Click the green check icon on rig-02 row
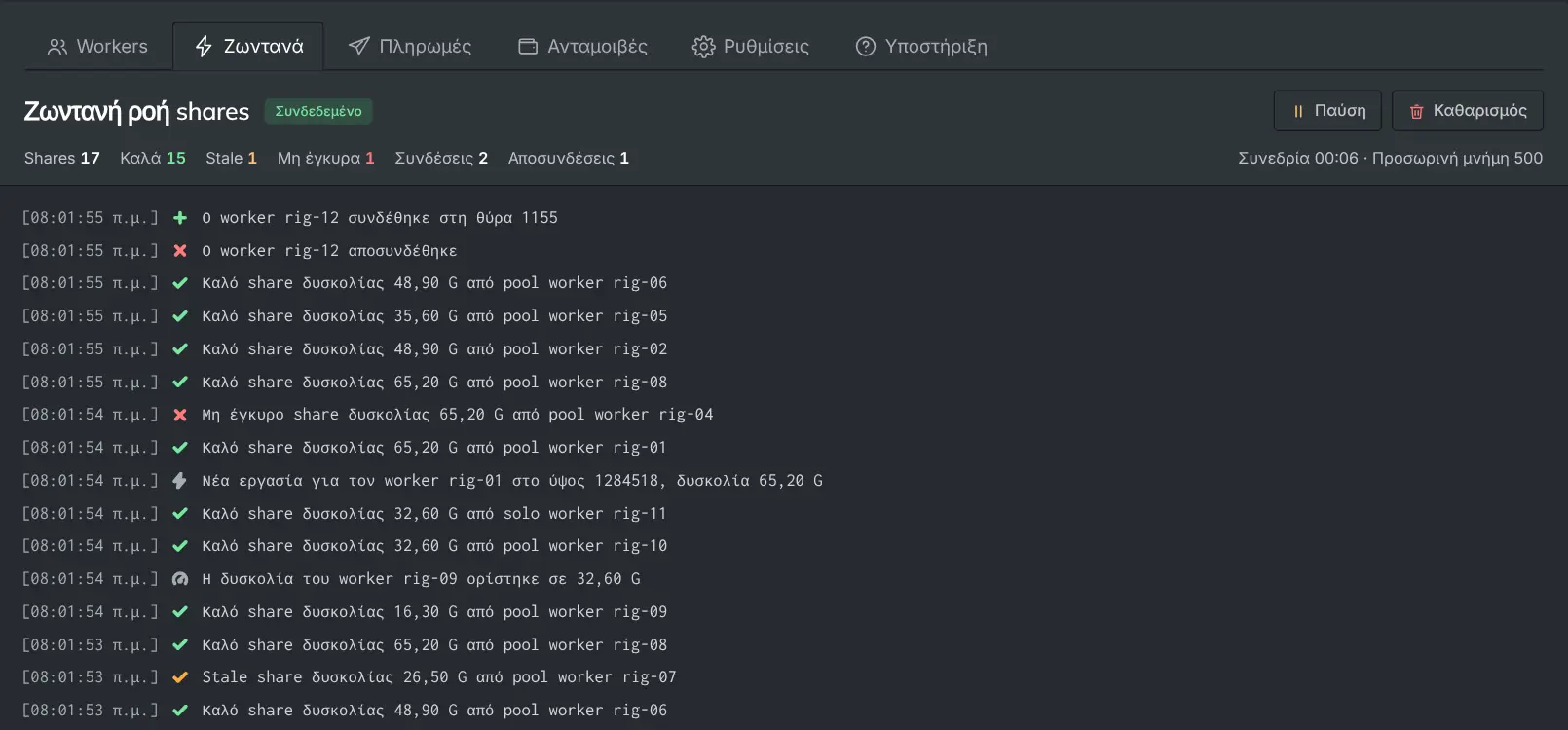The width and height of the screenshot is (1568, 730). 180,349
